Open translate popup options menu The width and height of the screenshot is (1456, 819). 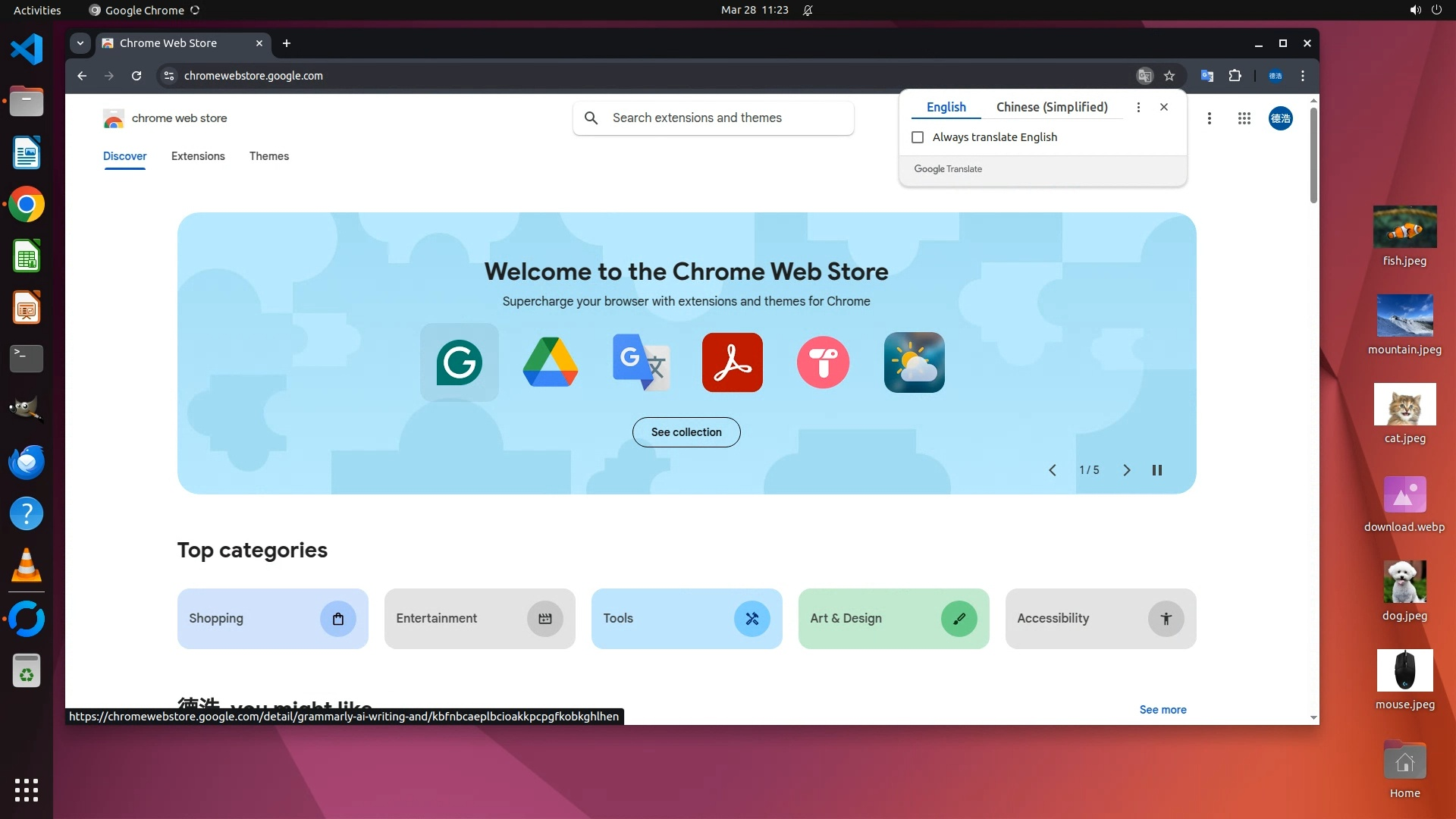[x=1138, y=107]
